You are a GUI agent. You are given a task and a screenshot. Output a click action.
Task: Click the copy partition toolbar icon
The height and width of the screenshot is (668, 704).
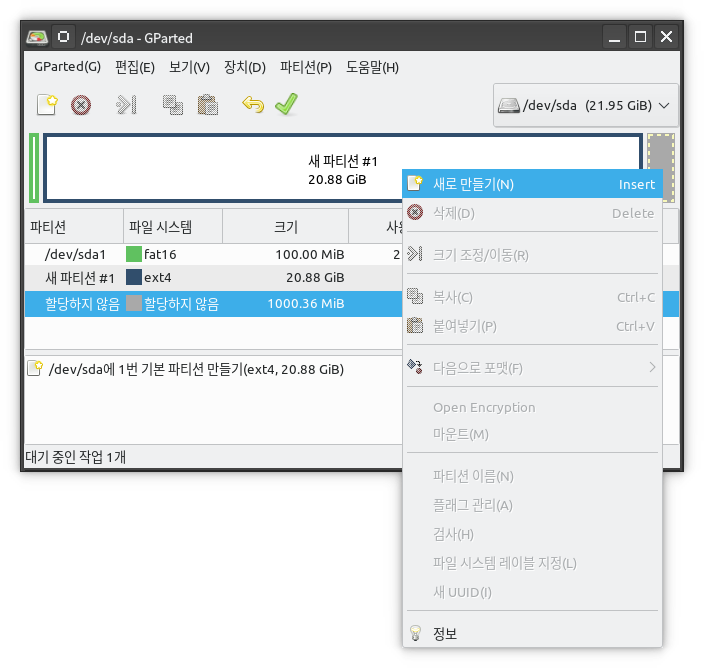(173, 105)
